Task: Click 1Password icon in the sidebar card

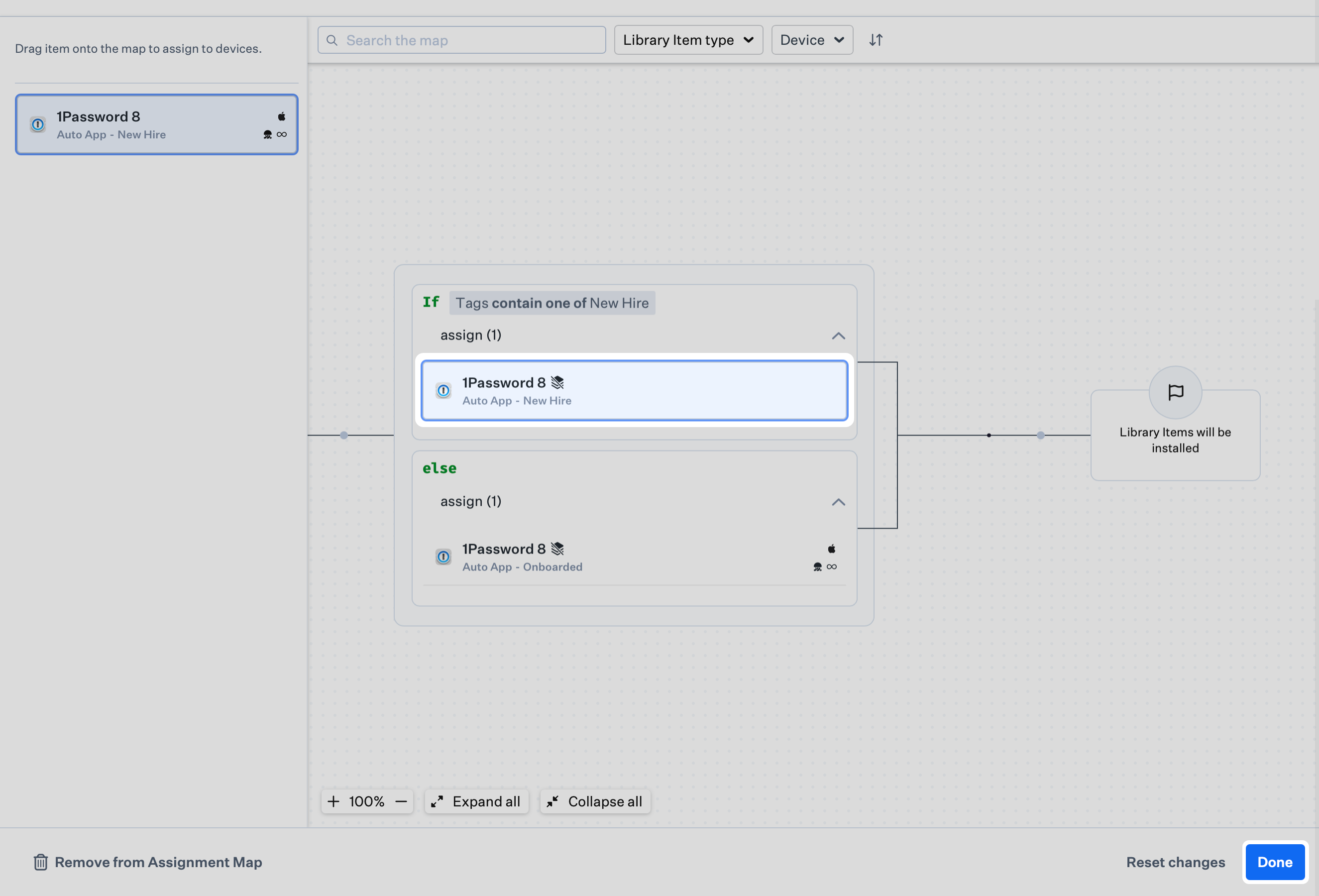Action: 38,124
